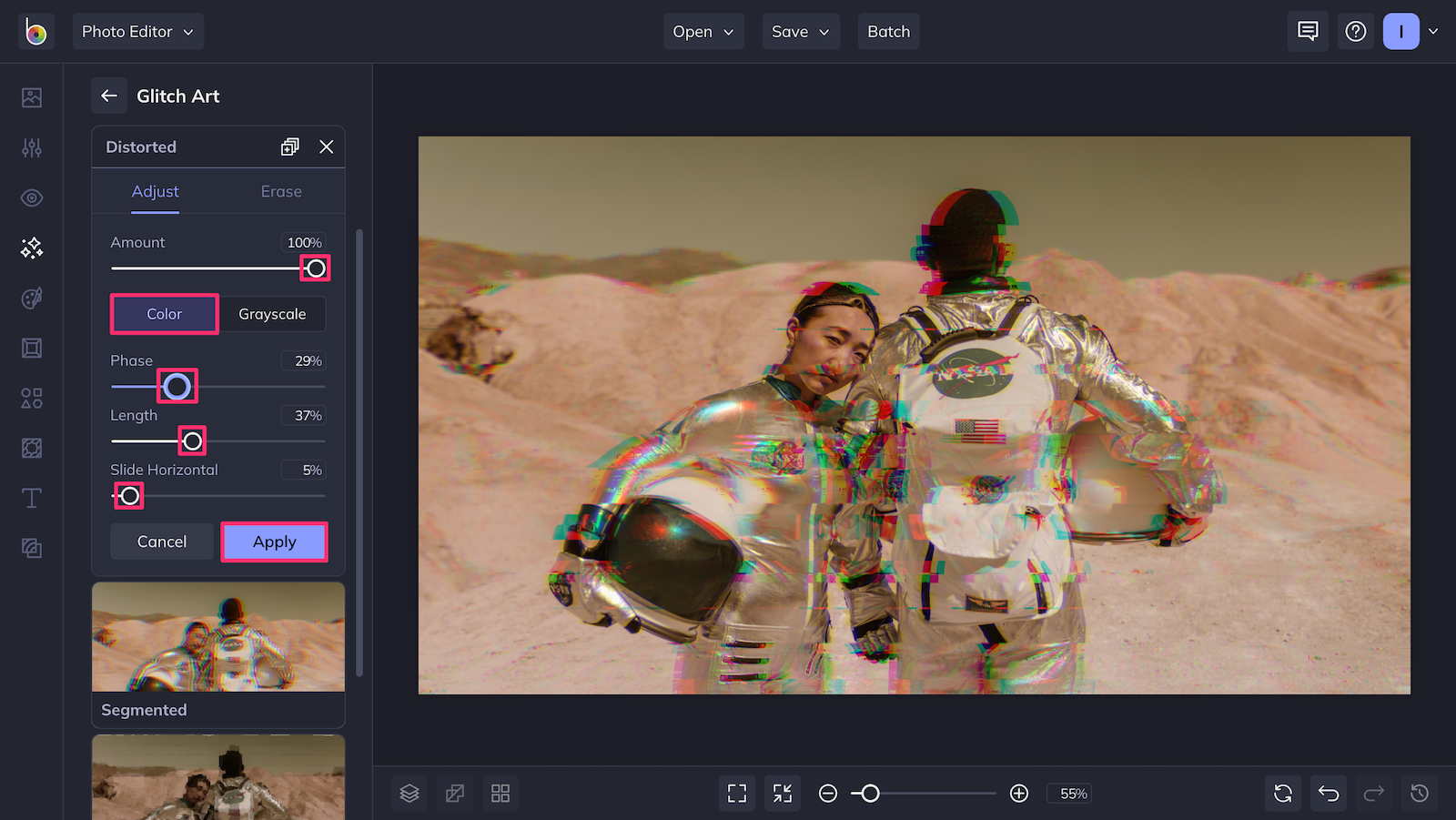Open the Open file dropdown
Image resolution: width=1456 pixels, height=820 pixels.
pos(702,30)
